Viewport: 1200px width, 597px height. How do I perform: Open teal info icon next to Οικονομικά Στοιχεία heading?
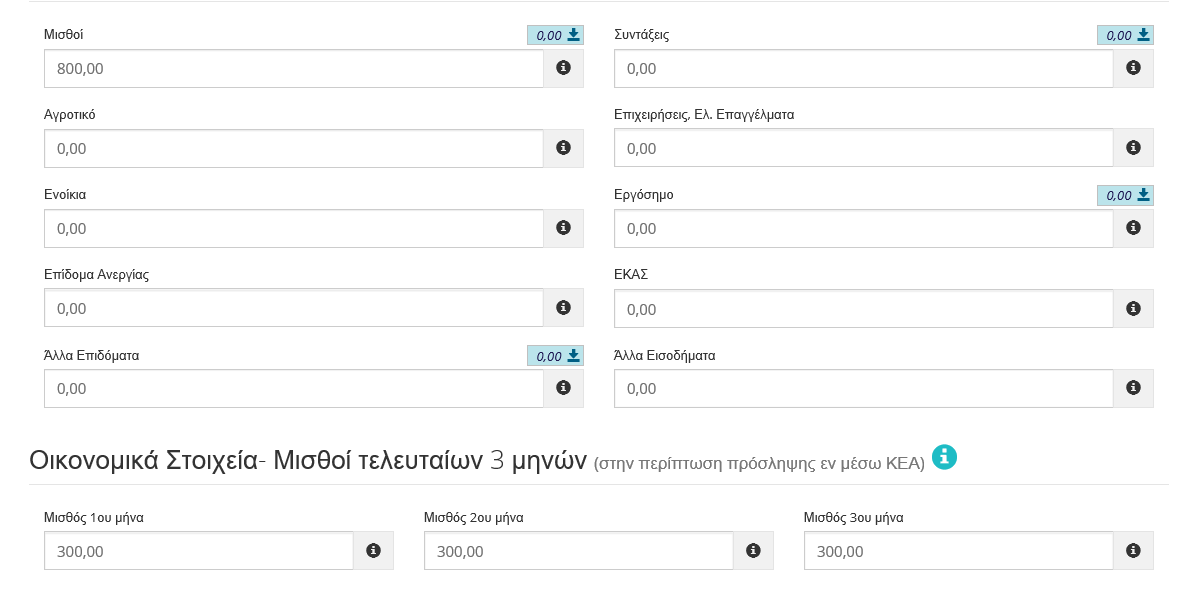(944, 458)
